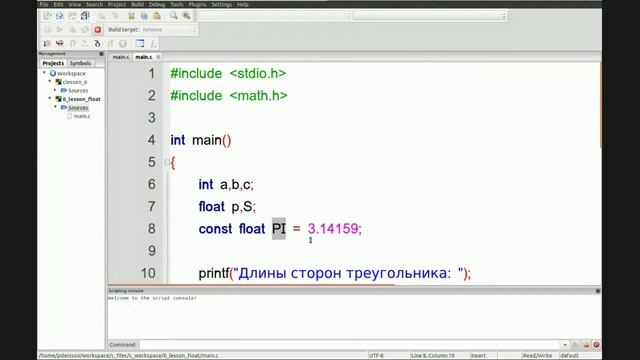Open the second code completion function dropdown

coord(430,16)
